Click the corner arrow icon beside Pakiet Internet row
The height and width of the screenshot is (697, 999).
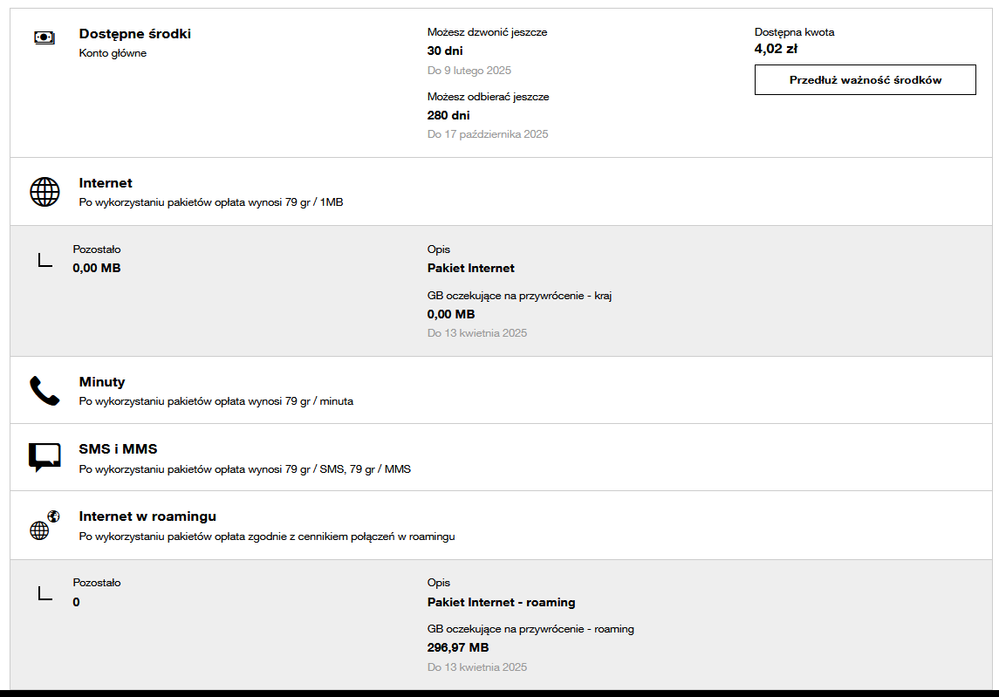pyautogui.click(x=45, y=260)
